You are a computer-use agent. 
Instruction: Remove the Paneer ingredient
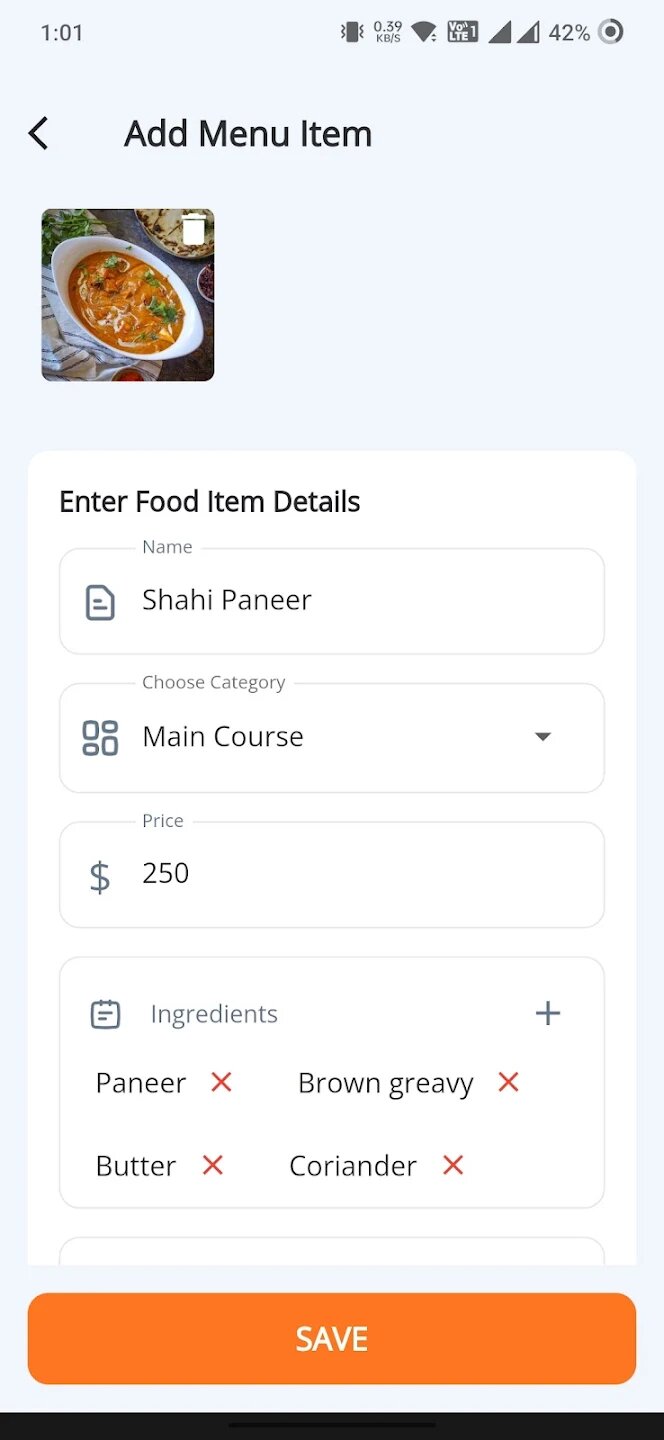point(221,1082)
